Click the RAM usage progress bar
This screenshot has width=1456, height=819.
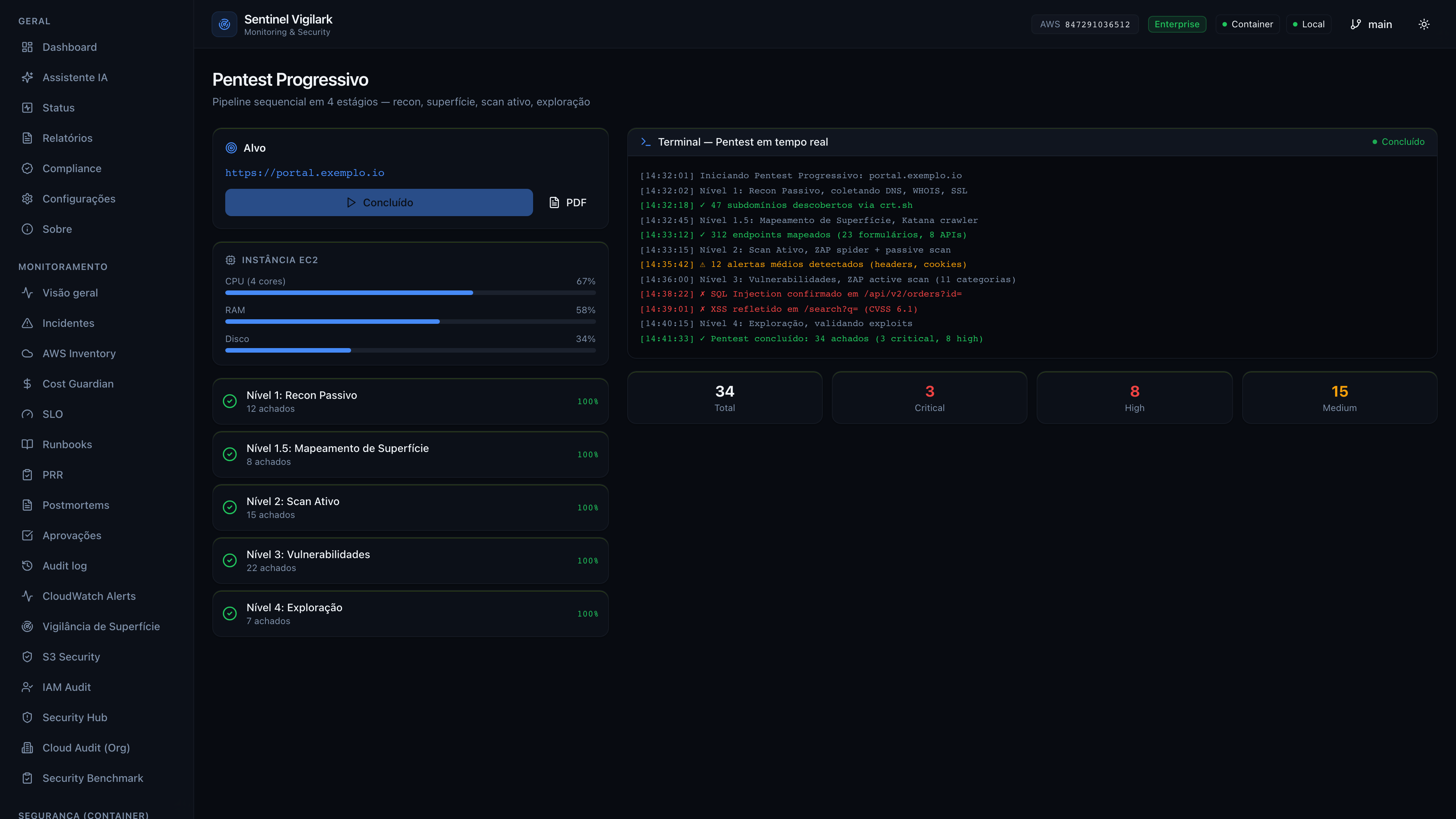[410, 322]
